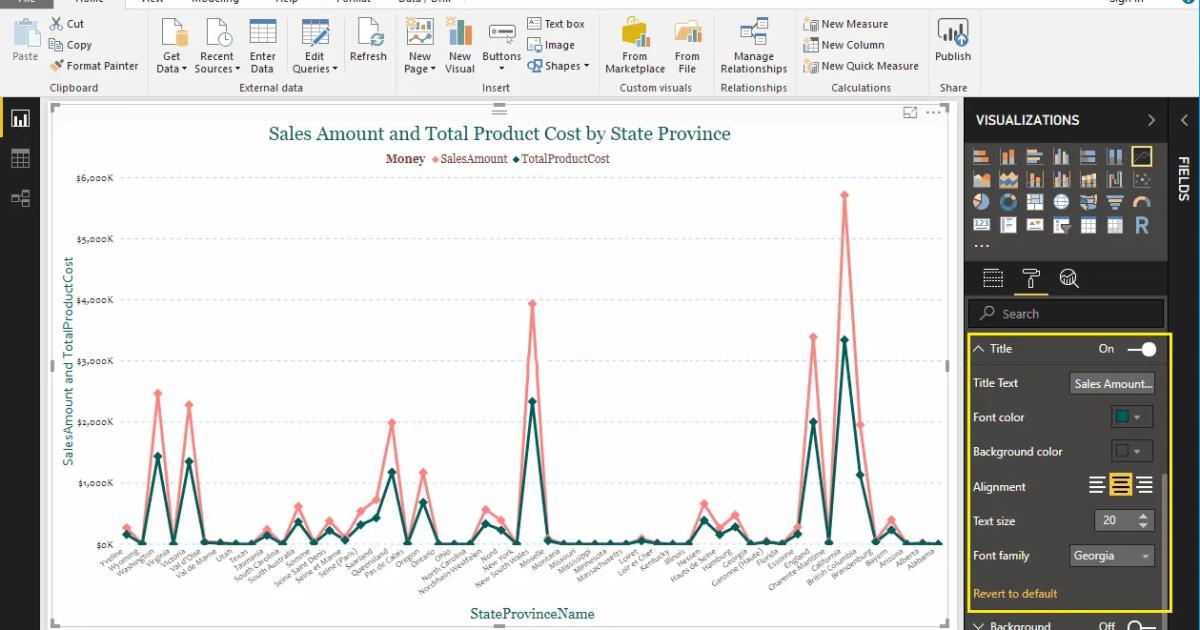Open the Manage Relationships dialog
Viewport: 1200px width, 630px height.
coord(753,44)
